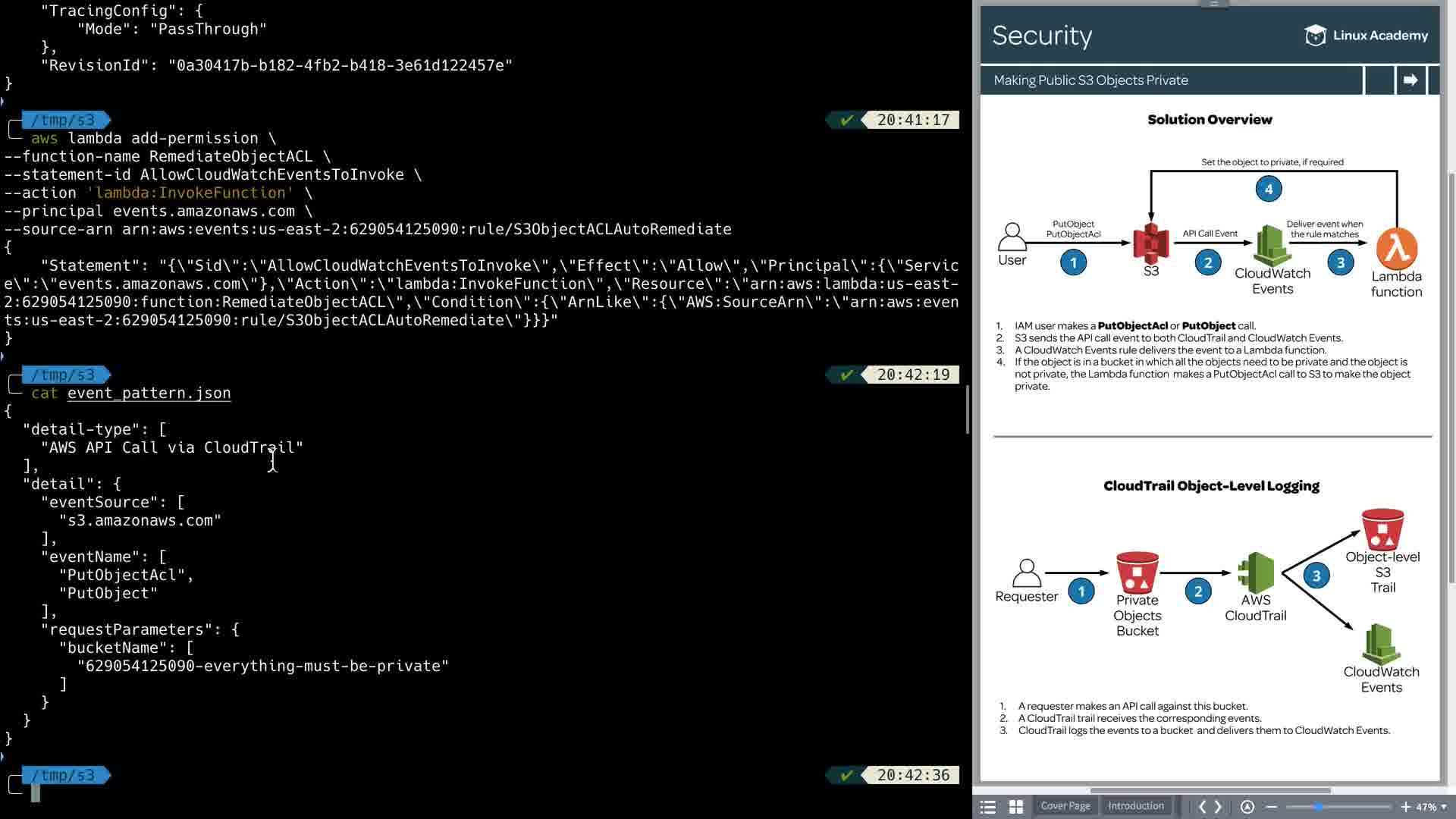This screenshot has height=819, width=1456.
Task: Switch to the grid thumbnail view
Action: 1016,807
